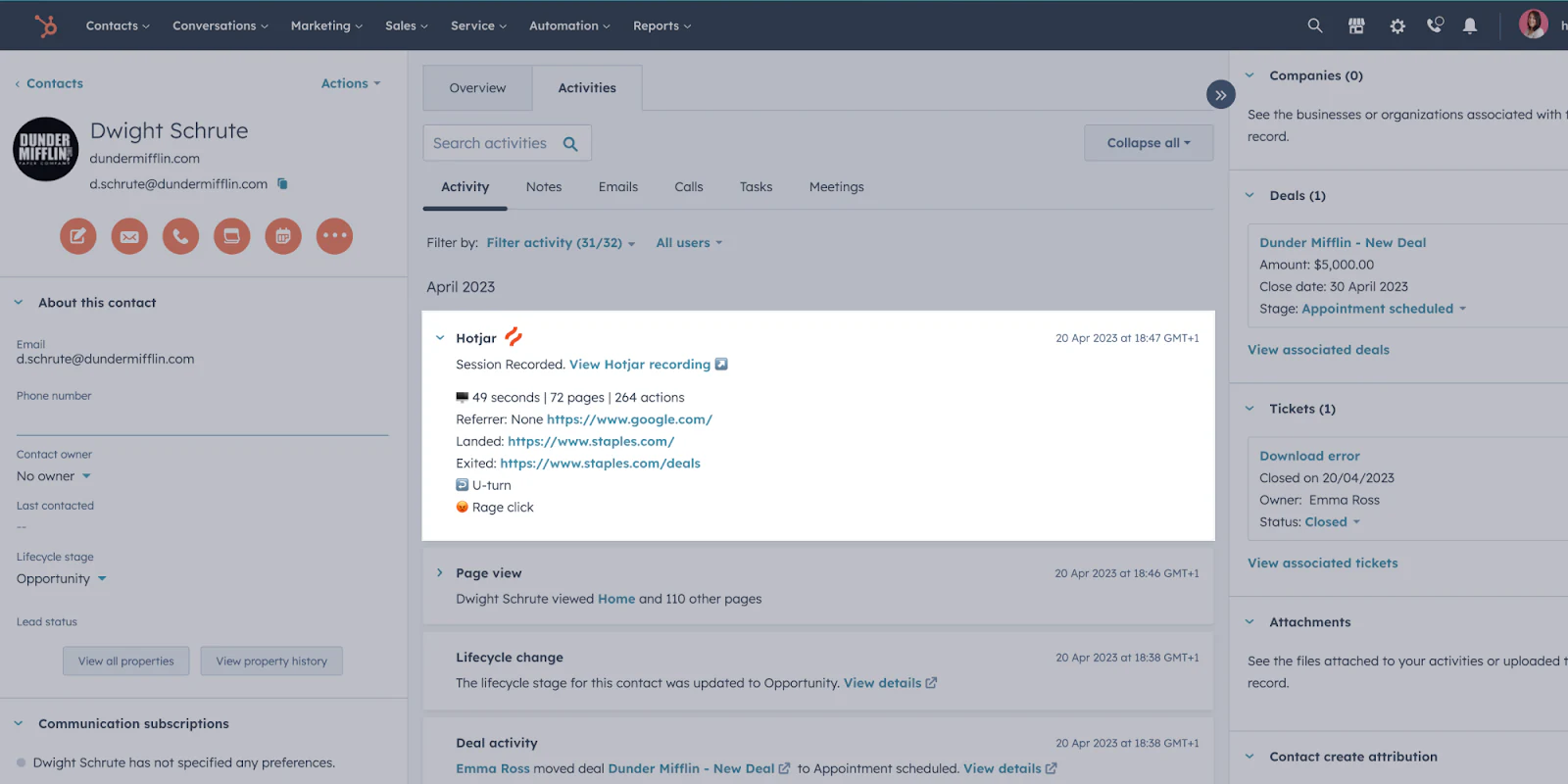Expand the Page view activity card
The image size is (1568, 784).
[x=440, y=573]
